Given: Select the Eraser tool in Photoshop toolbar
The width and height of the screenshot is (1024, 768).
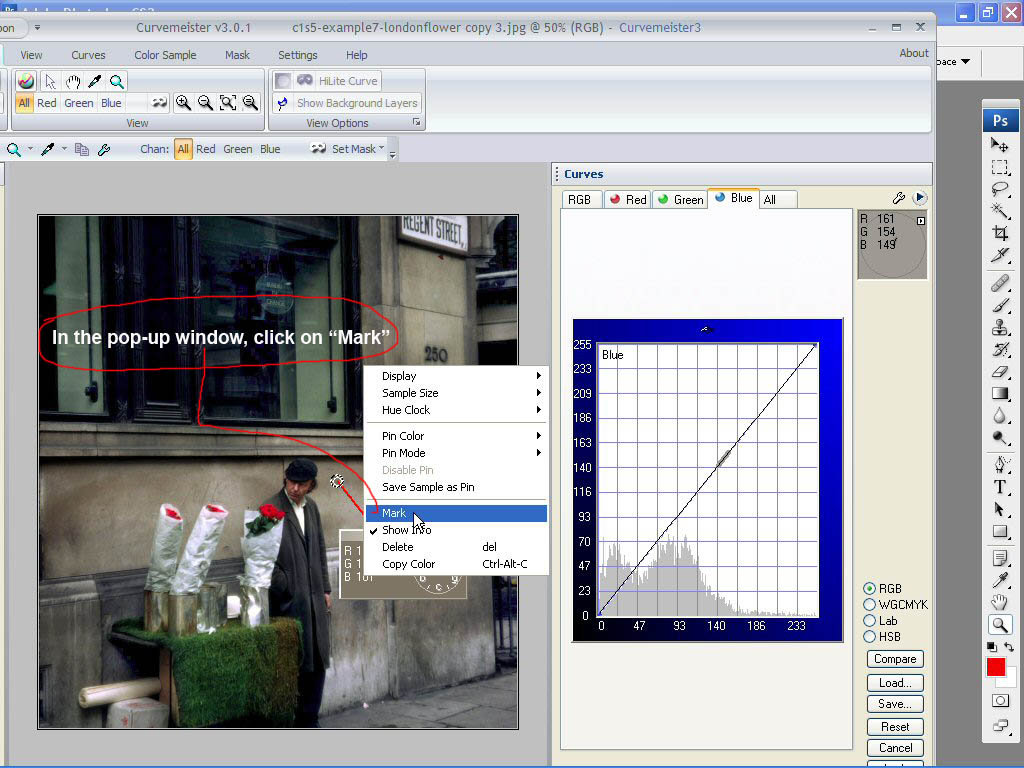Looking at the screenshot, I should pyautogui.click(x=1000, y=372).
